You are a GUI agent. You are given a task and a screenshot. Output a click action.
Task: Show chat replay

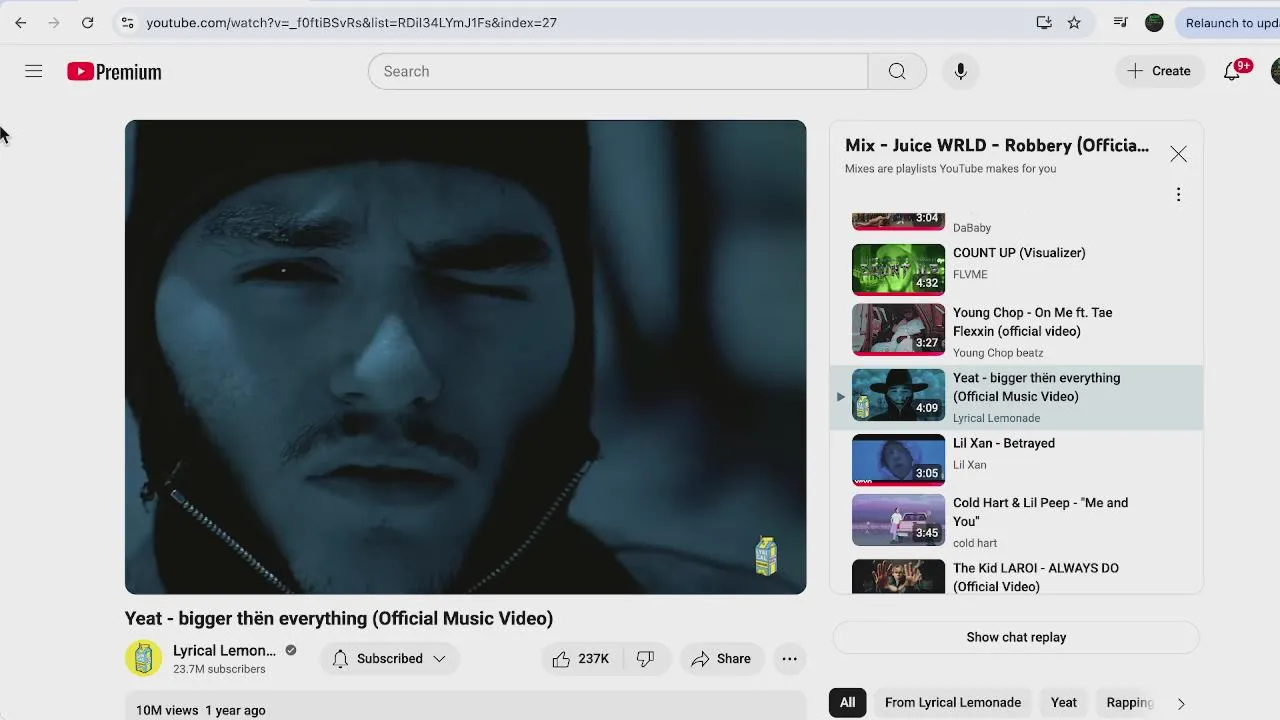(1016, 637)
